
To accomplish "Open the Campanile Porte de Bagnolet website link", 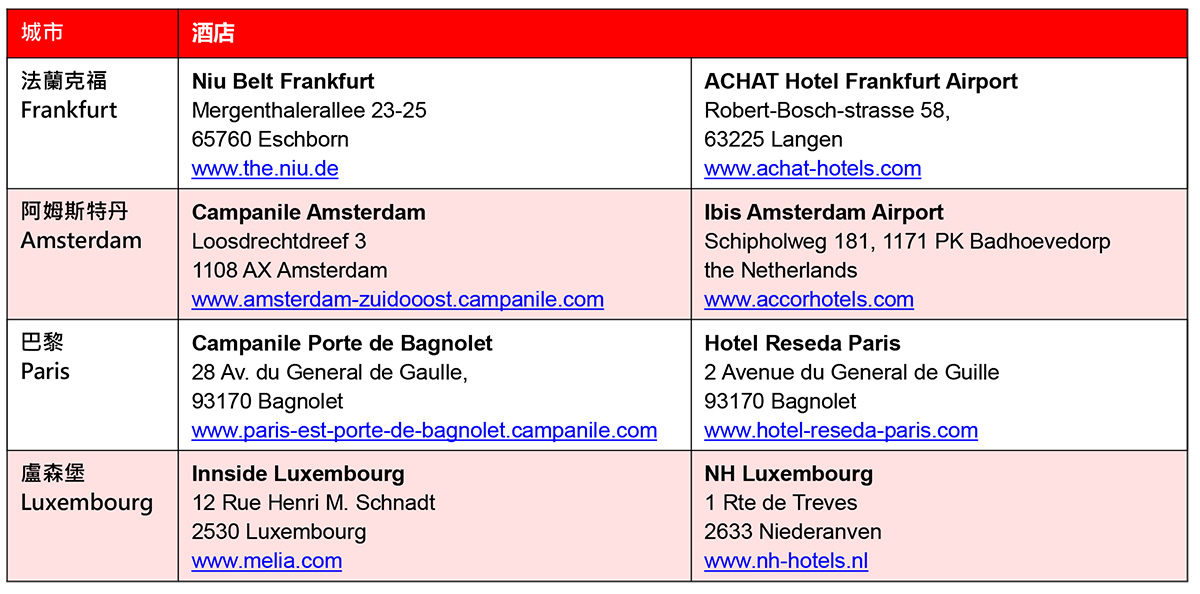I will (x=424, y=431).
